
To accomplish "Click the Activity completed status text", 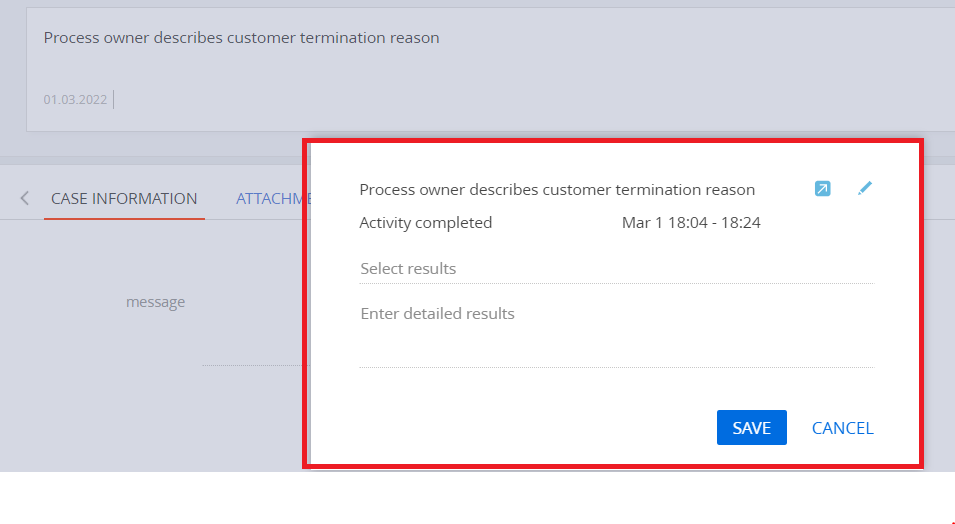I will pyautogui.click(x=426, y=223).
